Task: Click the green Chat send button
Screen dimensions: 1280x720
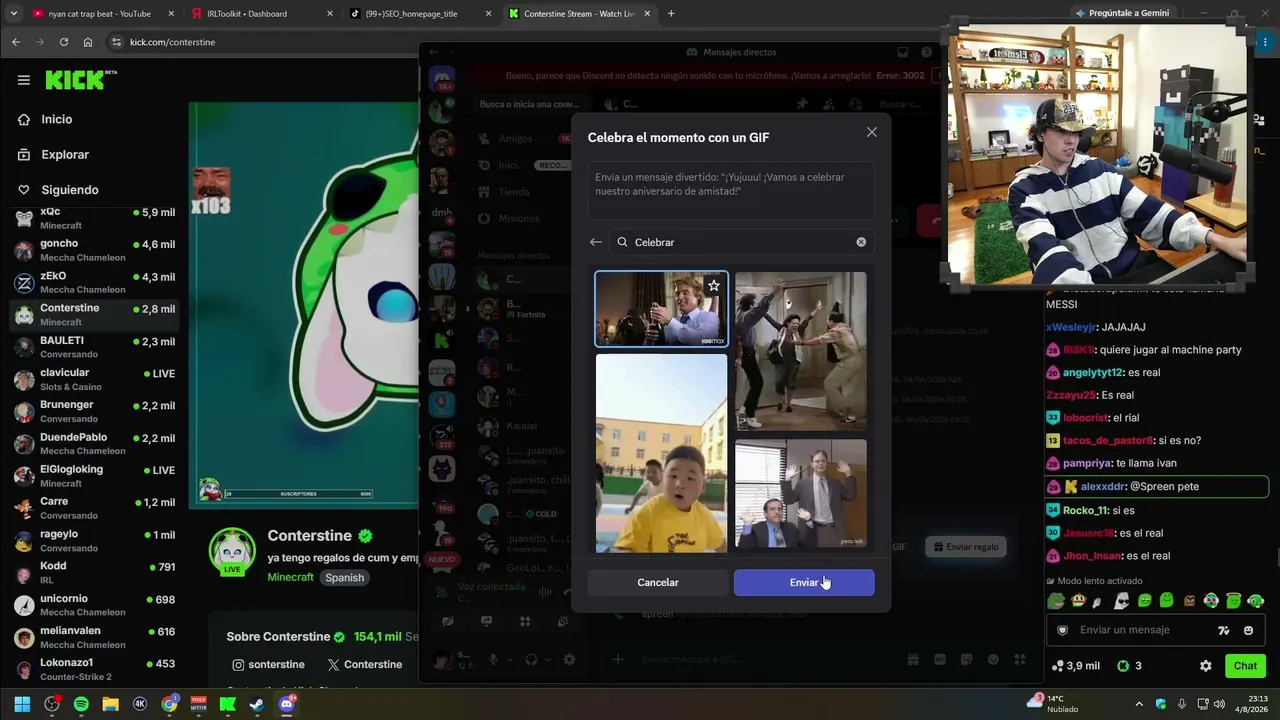Action: point(1245,666)
